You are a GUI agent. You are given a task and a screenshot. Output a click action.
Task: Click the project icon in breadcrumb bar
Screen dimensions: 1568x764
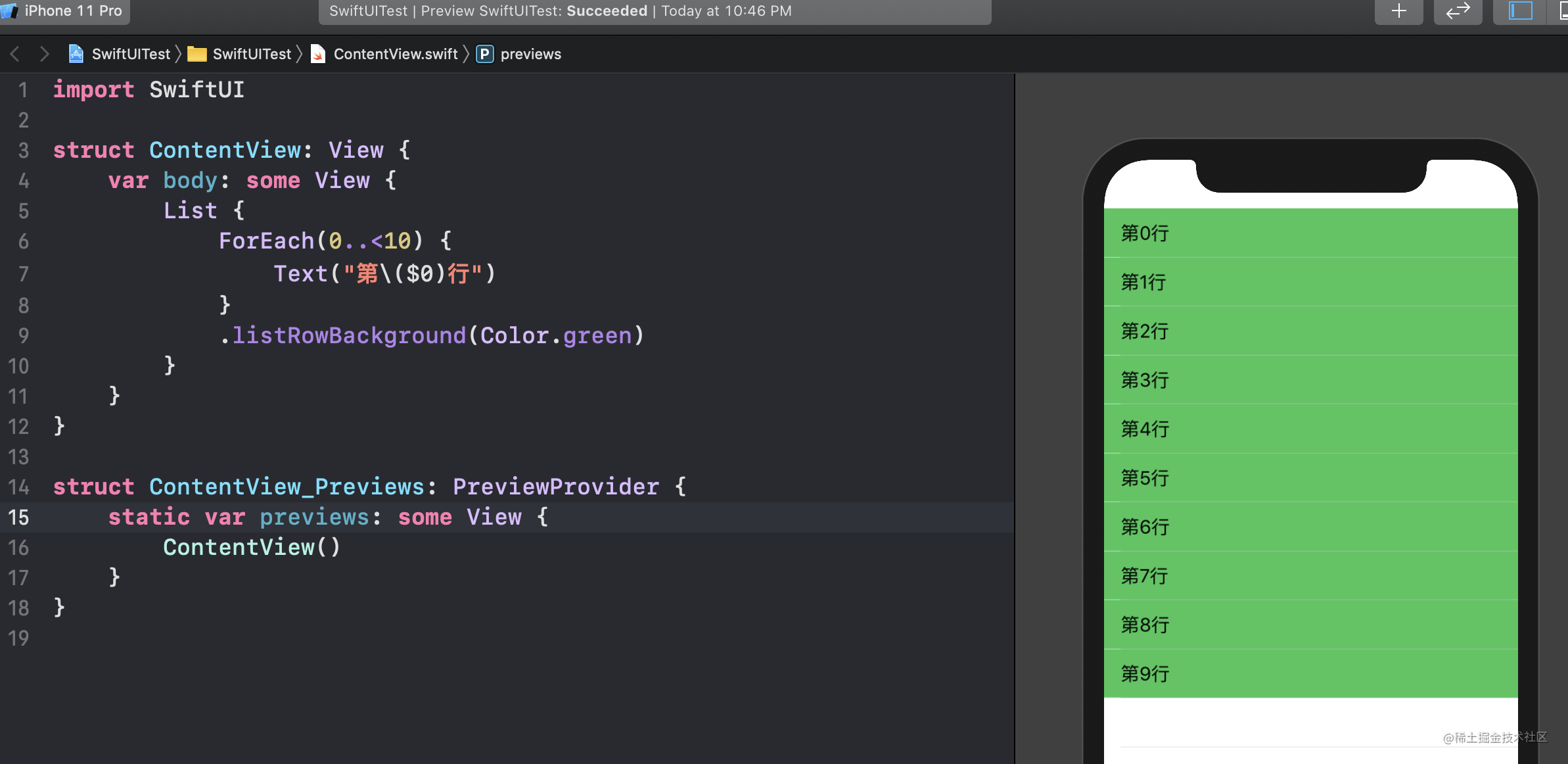coord(76,54)
